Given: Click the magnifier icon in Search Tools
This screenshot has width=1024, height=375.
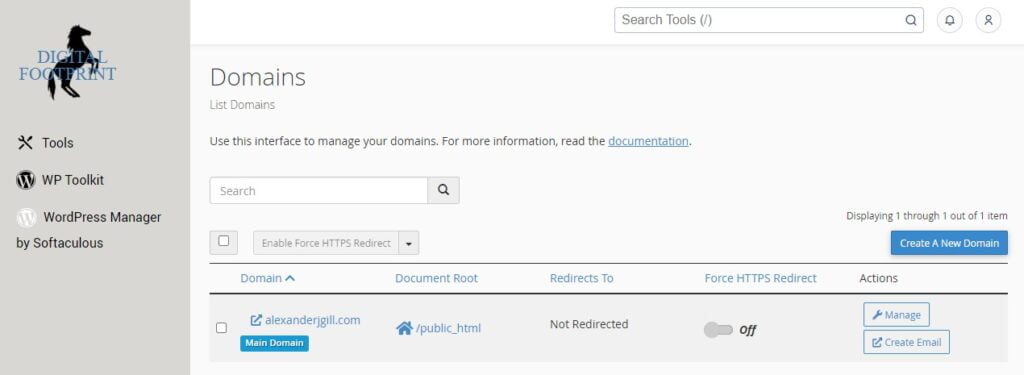Looking at the screenshot, I should click(x=910, y=20).
